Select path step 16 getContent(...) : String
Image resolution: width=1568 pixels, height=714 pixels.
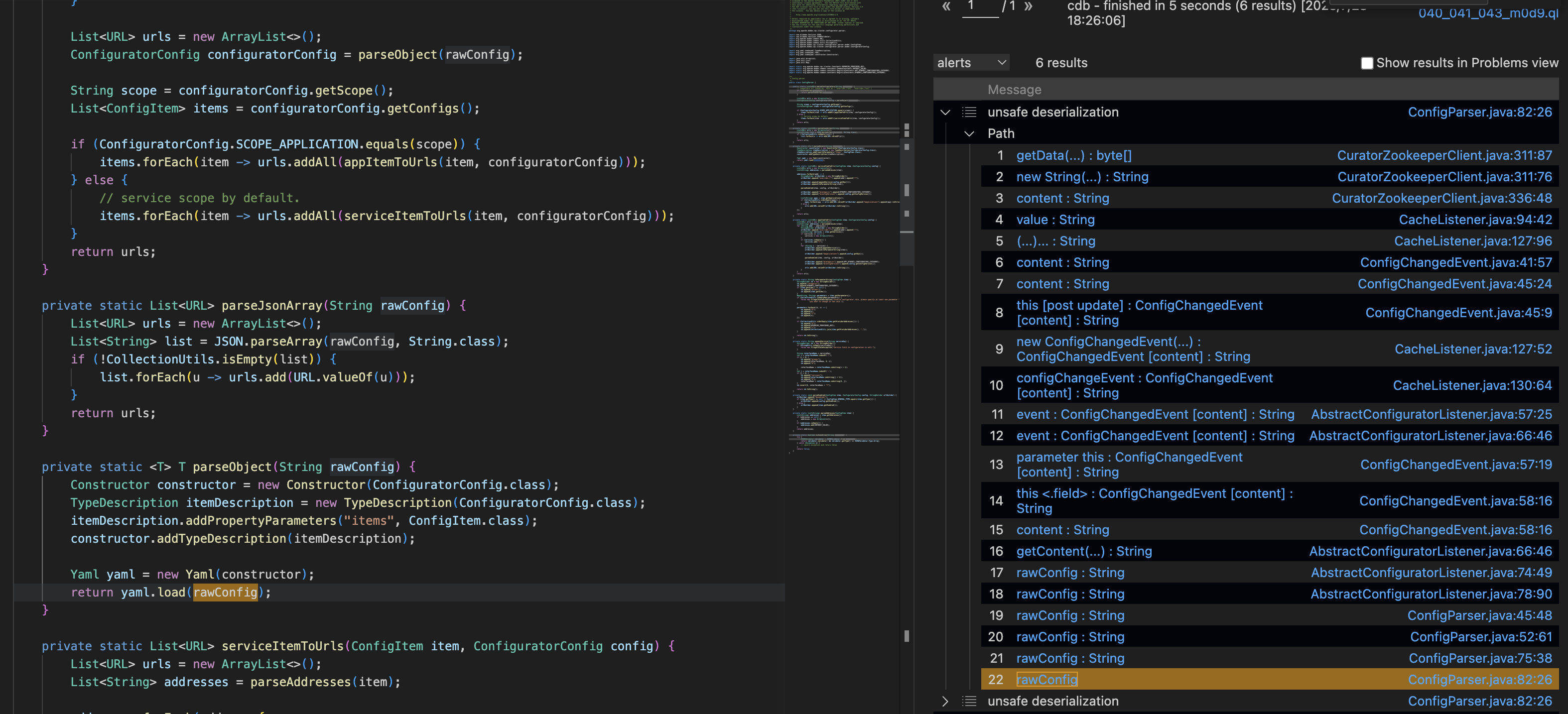pyautogui.click(x=1084, y=552)
